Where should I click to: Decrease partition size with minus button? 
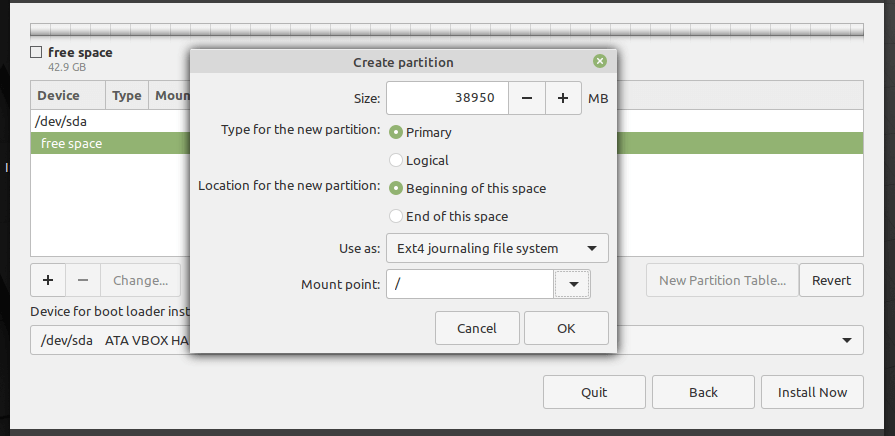pos(526,98)
